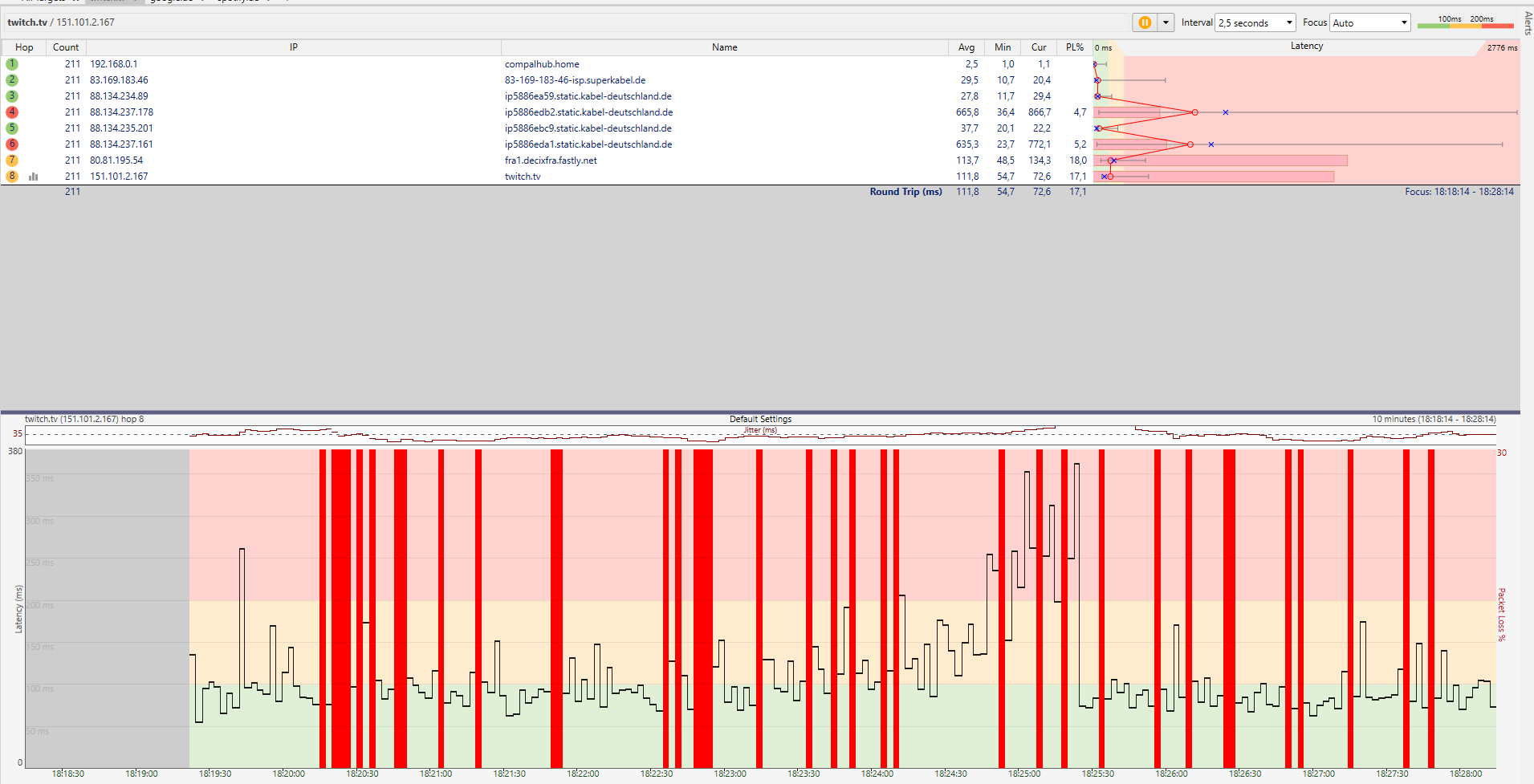Click the Latency graph column header
Image resolution: width=1534 pixels, height=784 pixels.
1306,47
